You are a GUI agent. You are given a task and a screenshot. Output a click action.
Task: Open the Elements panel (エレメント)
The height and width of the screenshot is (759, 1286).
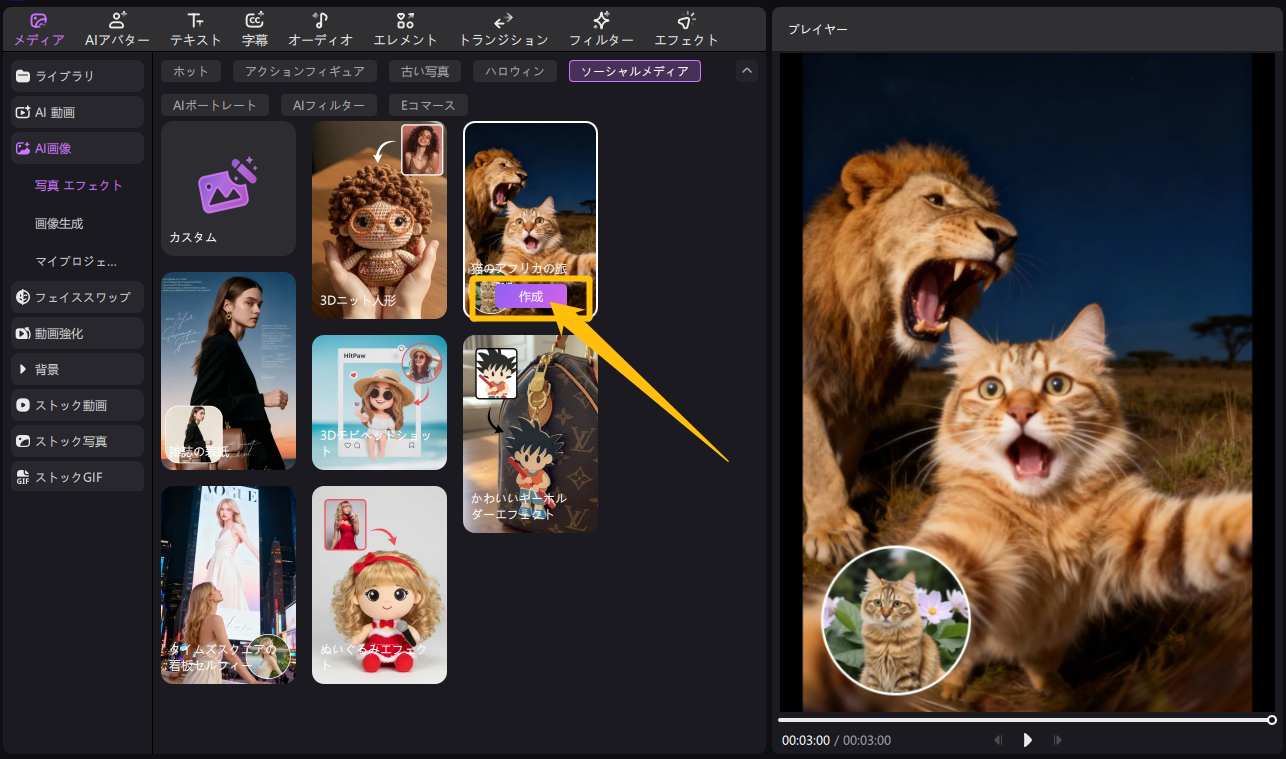click(x=405, y=29)
